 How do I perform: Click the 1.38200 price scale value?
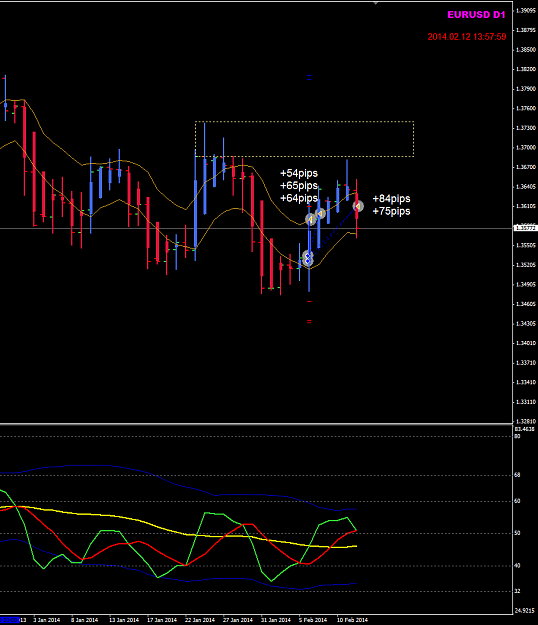click(525, 69)
